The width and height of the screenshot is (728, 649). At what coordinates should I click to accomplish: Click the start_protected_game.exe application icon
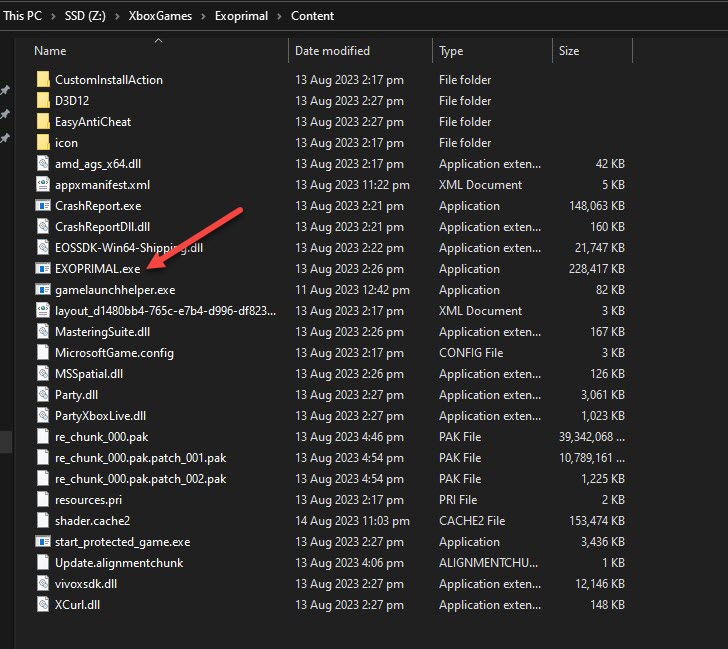pos(43,541)
